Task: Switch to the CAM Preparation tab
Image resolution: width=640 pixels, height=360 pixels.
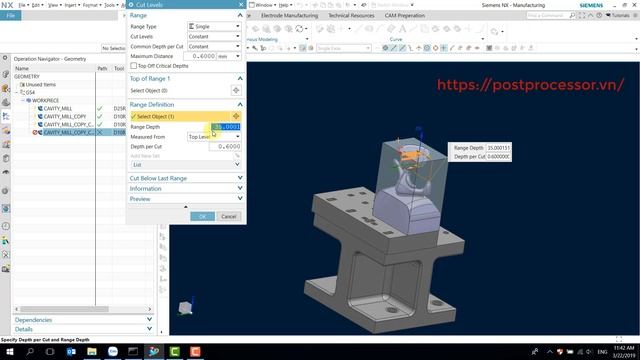Action: [404, 16]
